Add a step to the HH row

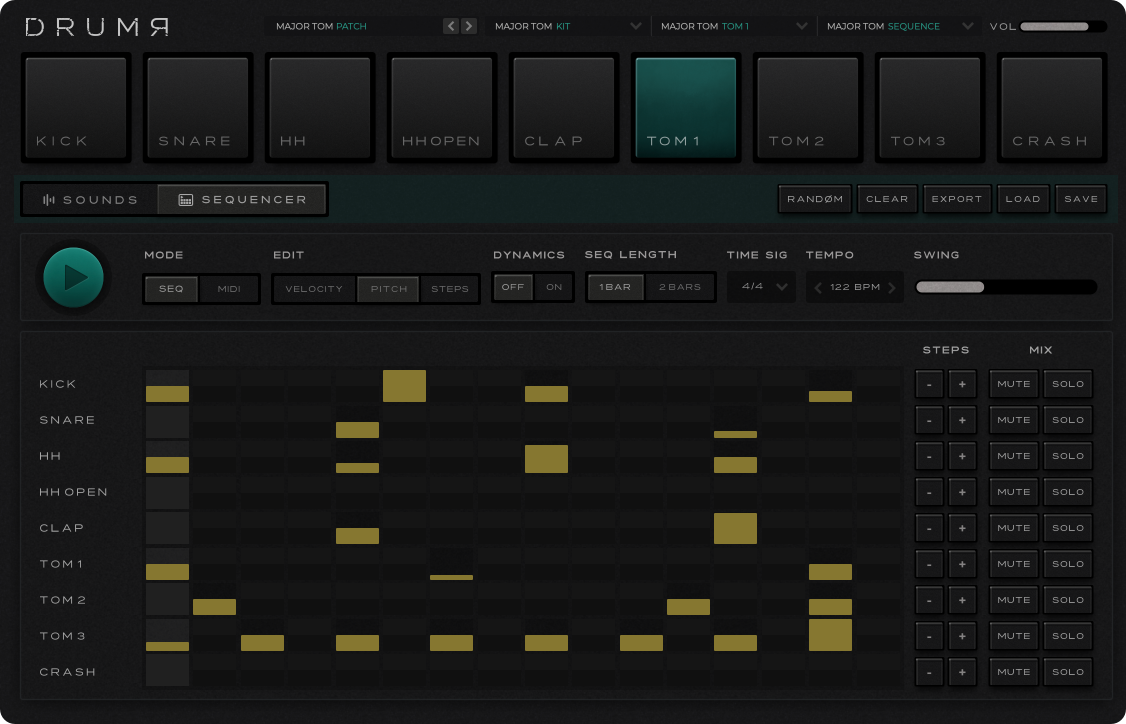pyautogui.click(x=962, y=456)
